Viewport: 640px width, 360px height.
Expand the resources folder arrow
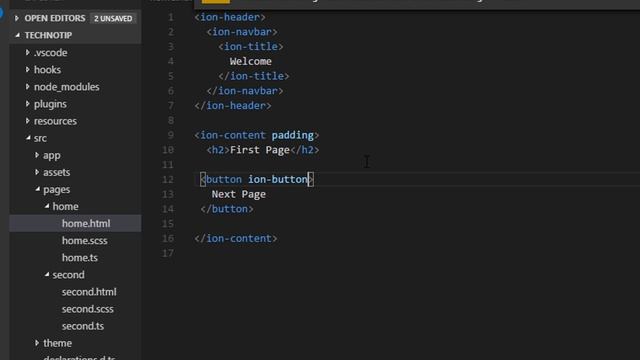tap(27, 121)
